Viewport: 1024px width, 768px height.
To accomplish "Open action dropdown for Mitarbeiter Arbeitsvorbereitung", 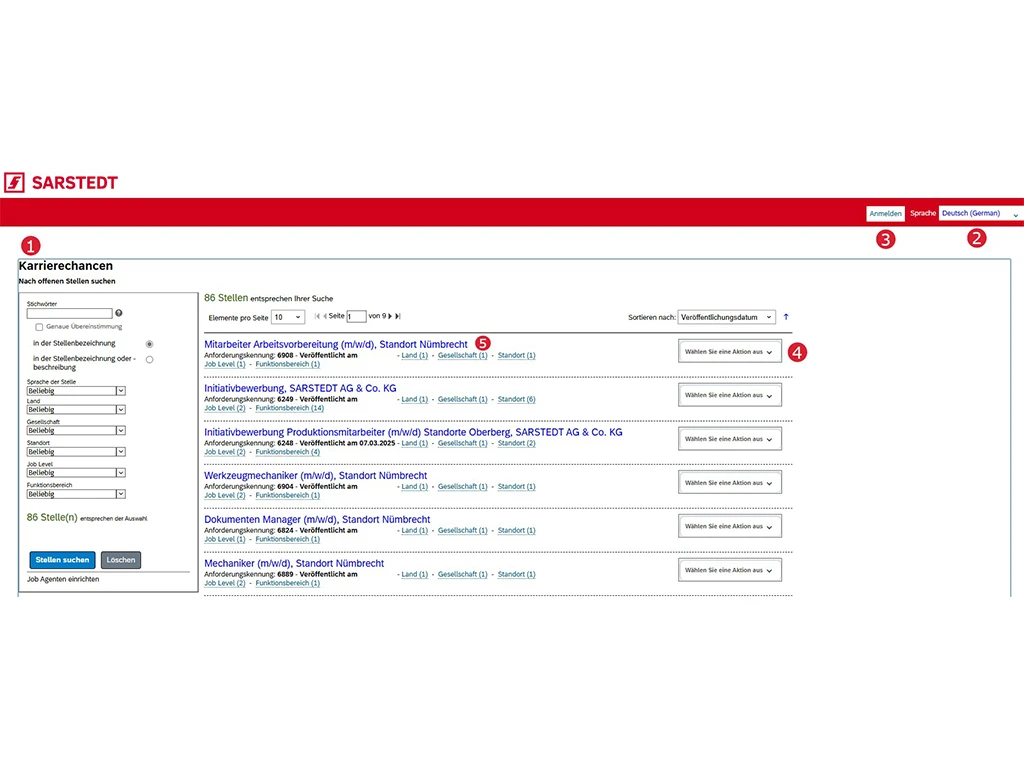I will (x=729, y=351).
